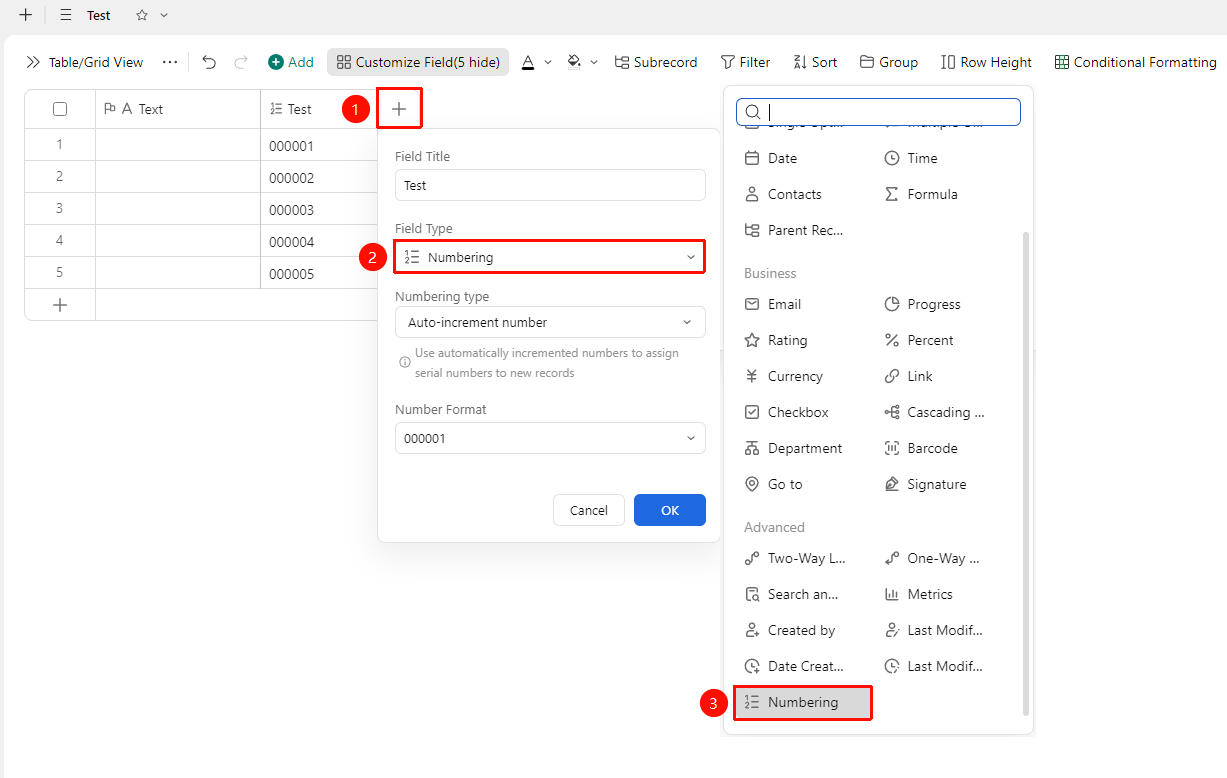Open the text color dropdown arrow
1227x778 pixels.
[548, 62]
